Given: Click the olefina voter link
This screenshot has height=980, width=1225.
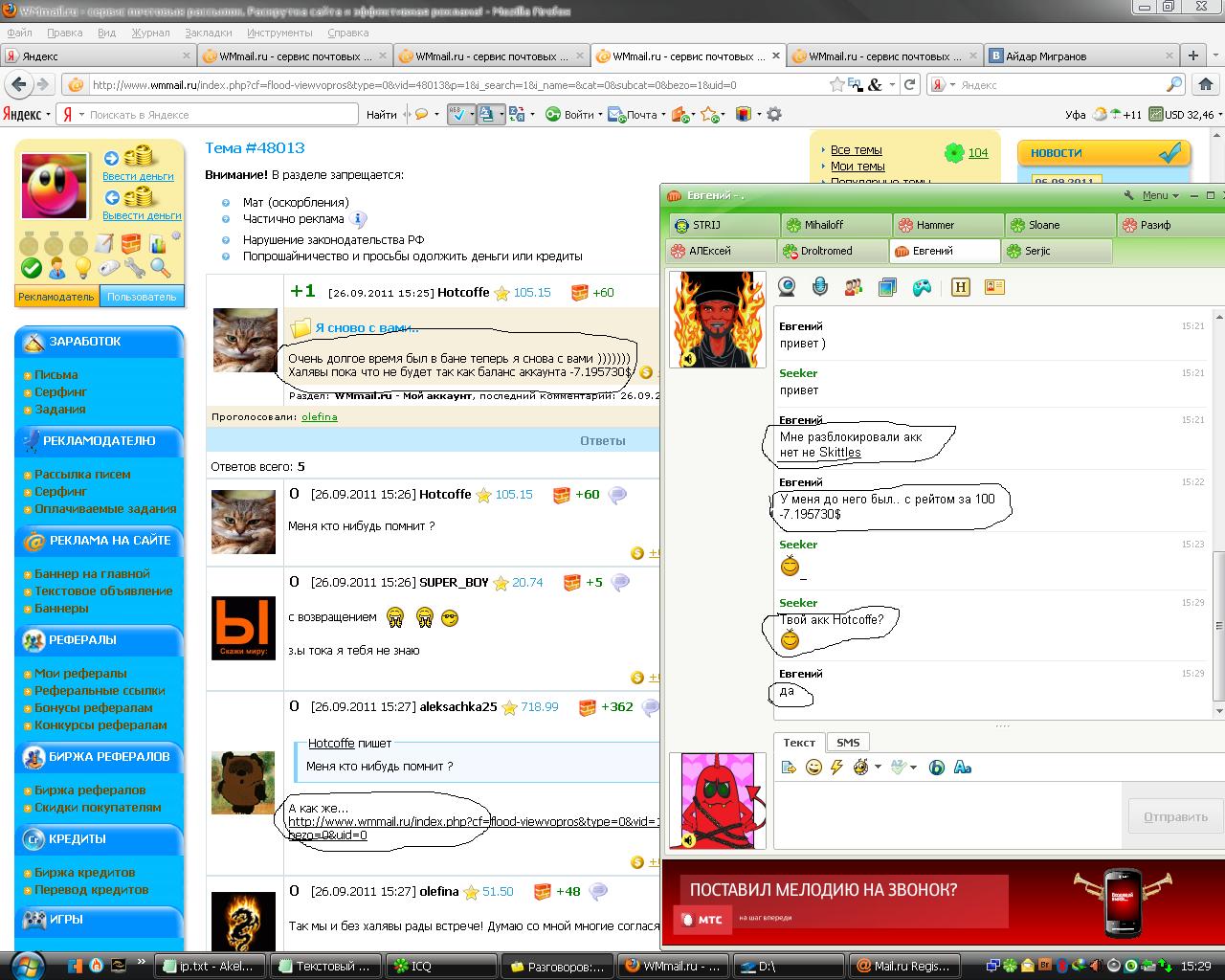Looking at the screenshot, I should tap(319, 416).
